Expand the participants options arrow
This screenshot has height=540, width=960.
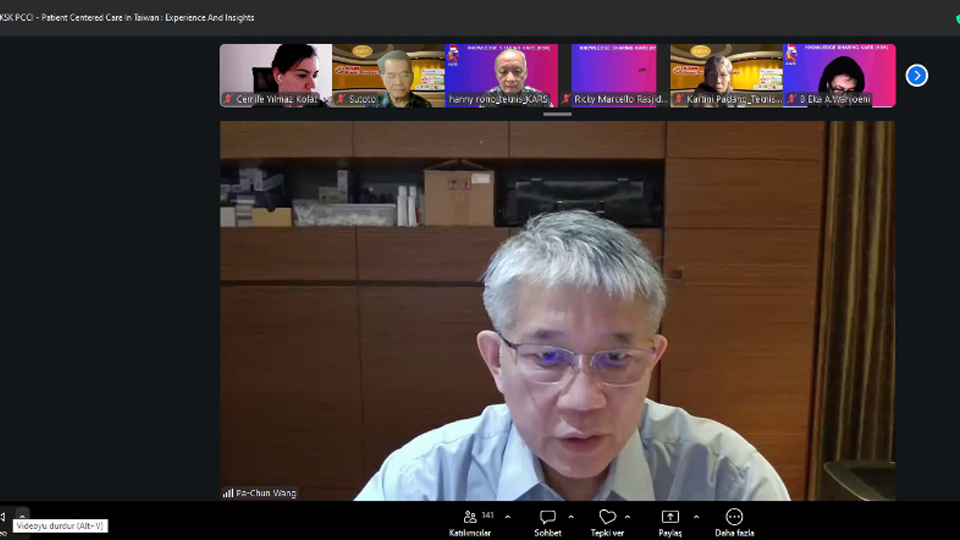click(x=508, y=517)
